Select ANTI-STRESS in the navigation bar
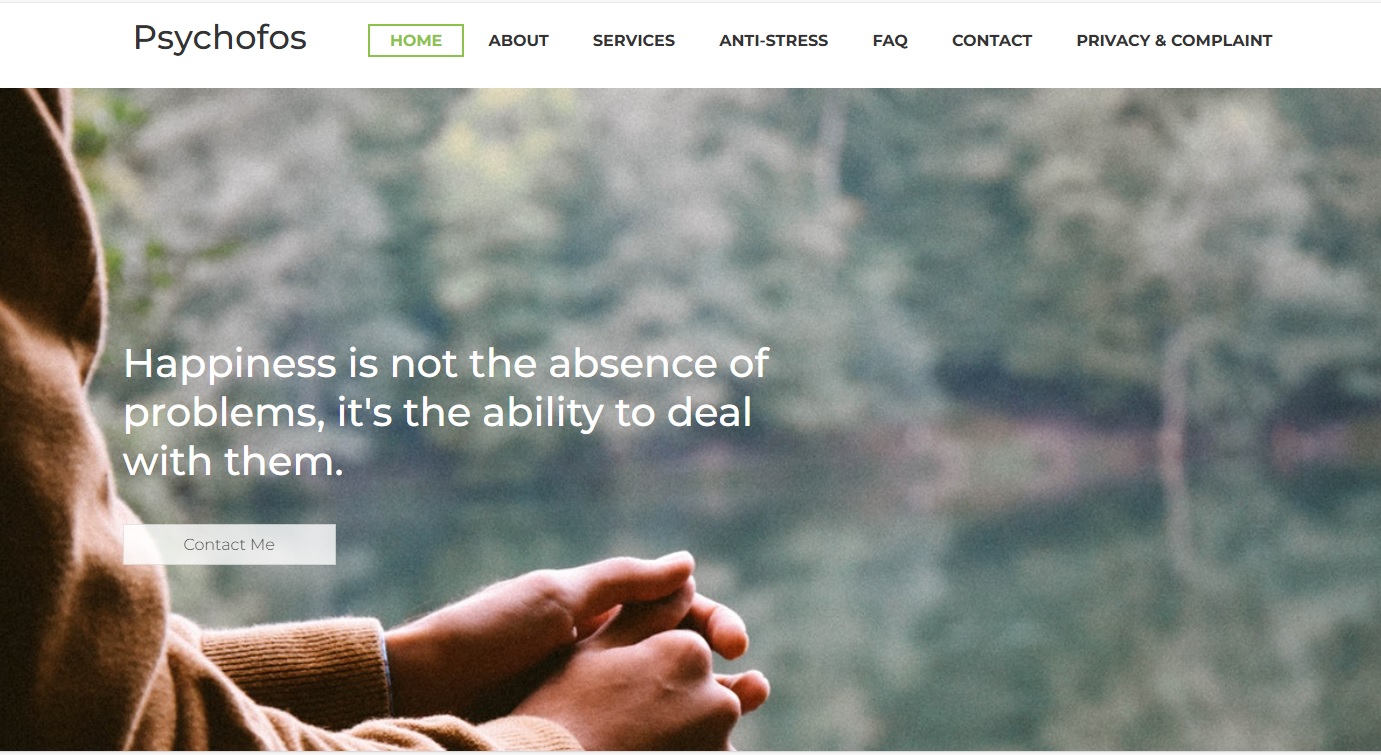The width and height of the screenshot is (1381, 755). point(774,41)
